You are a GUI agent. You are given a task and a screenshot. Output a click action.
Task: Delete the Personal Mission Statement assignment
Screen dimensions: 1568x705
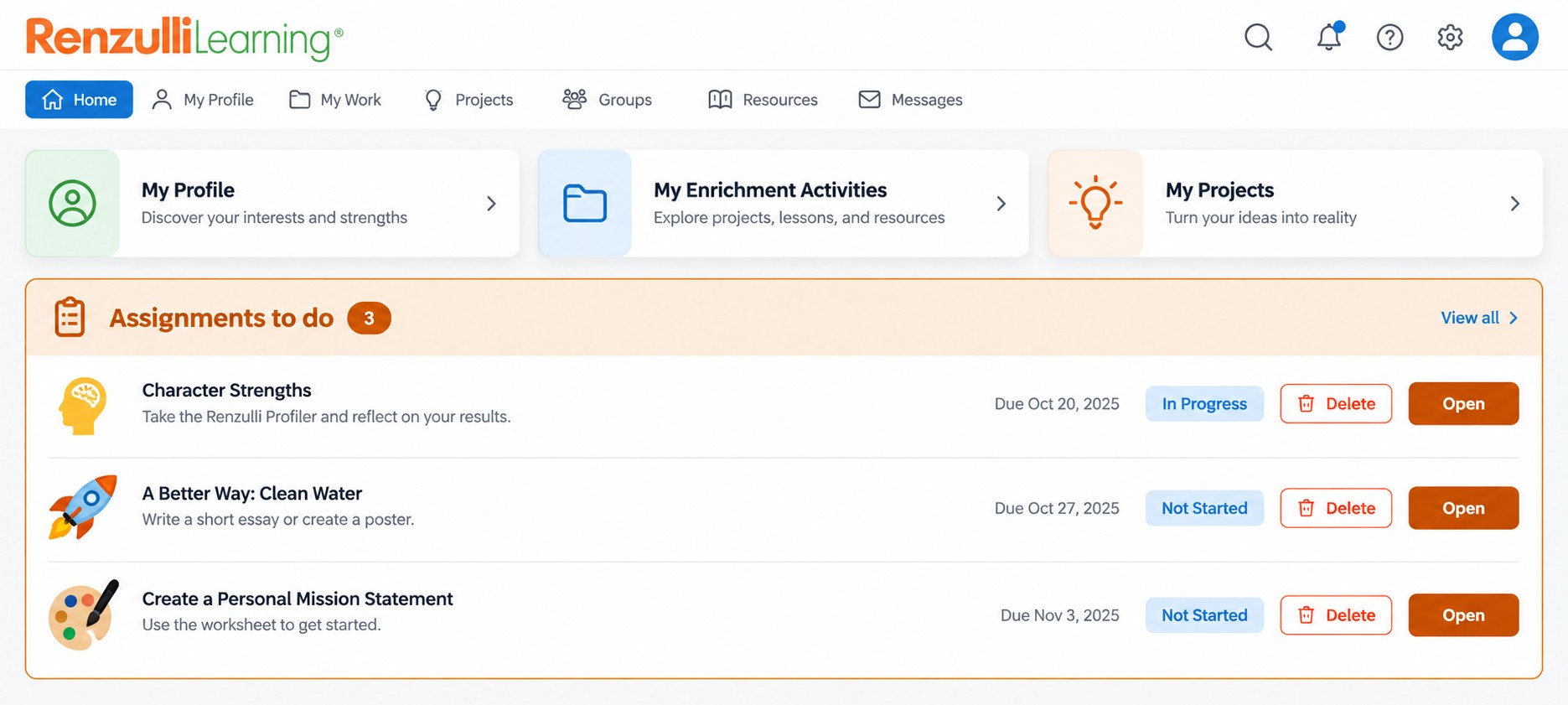pyautogui.click(x=1336, y=614)
